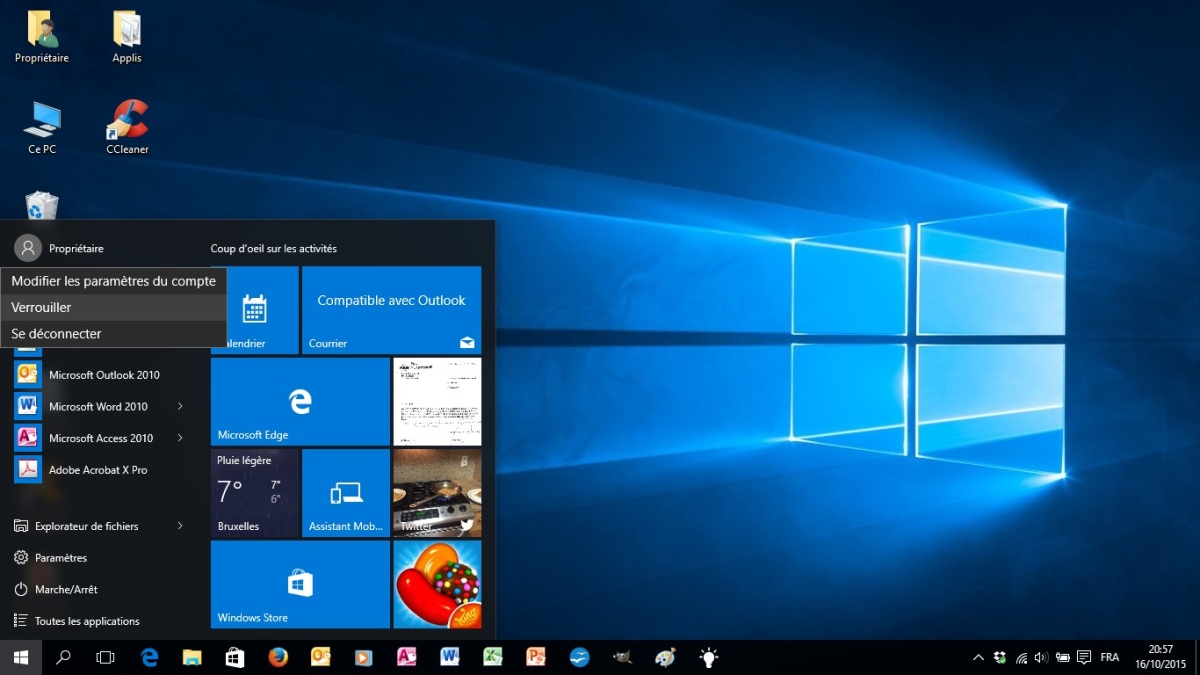Open Access from the taskbar
1200x675 pixels.
click(x=406, y=657)
